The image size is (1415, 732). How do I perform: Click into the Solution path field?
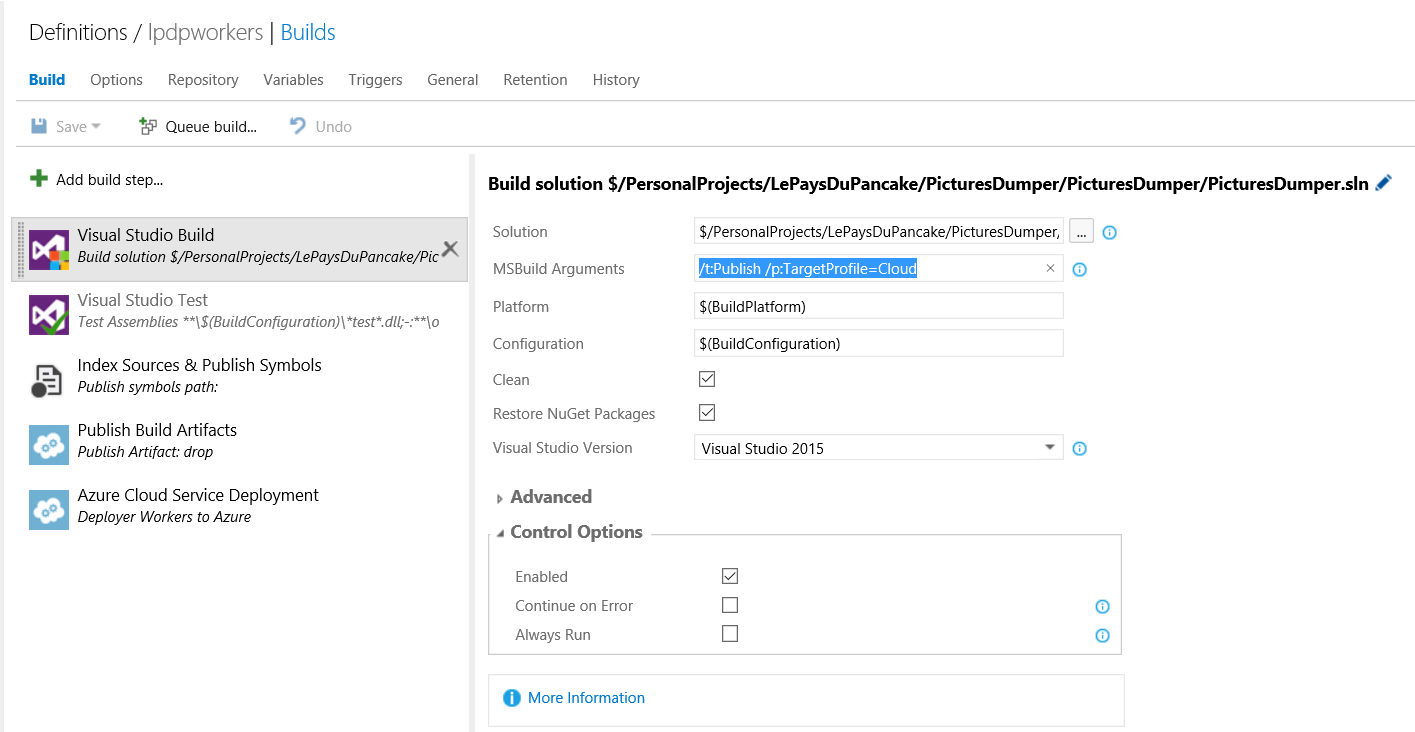[x=878, y=231]
